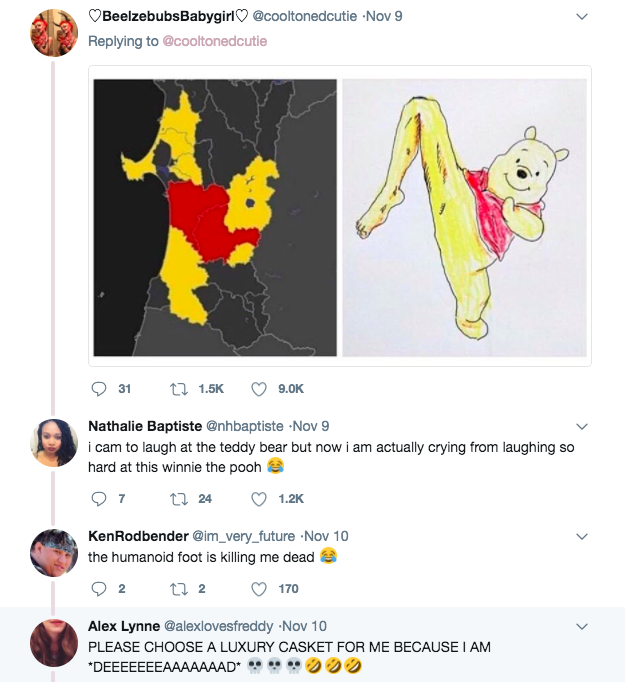Click BeelzebubsBabygirl's profile avatar

tap(53, 33)
